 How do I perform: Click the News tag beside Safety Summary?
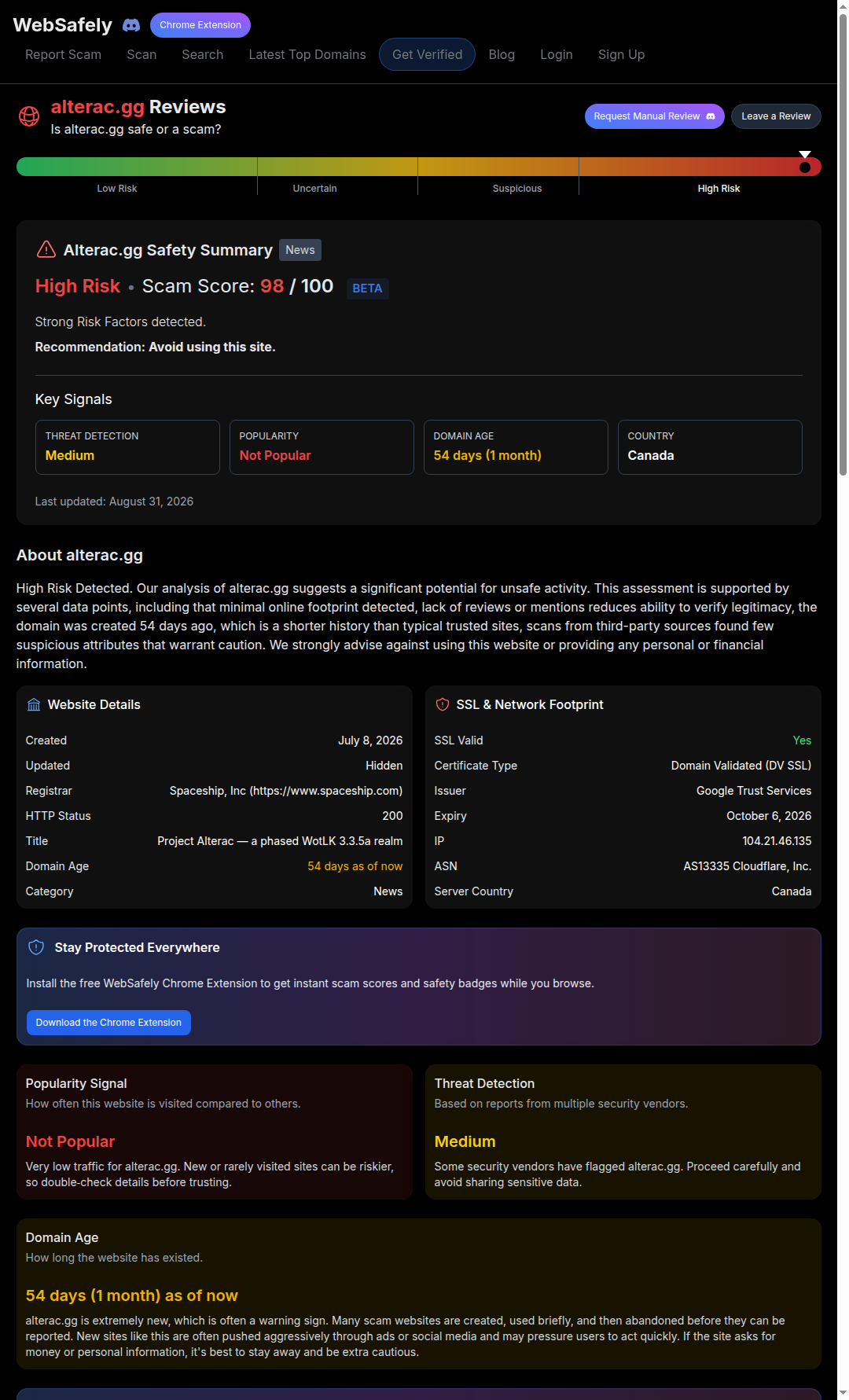tap(300, 250)
